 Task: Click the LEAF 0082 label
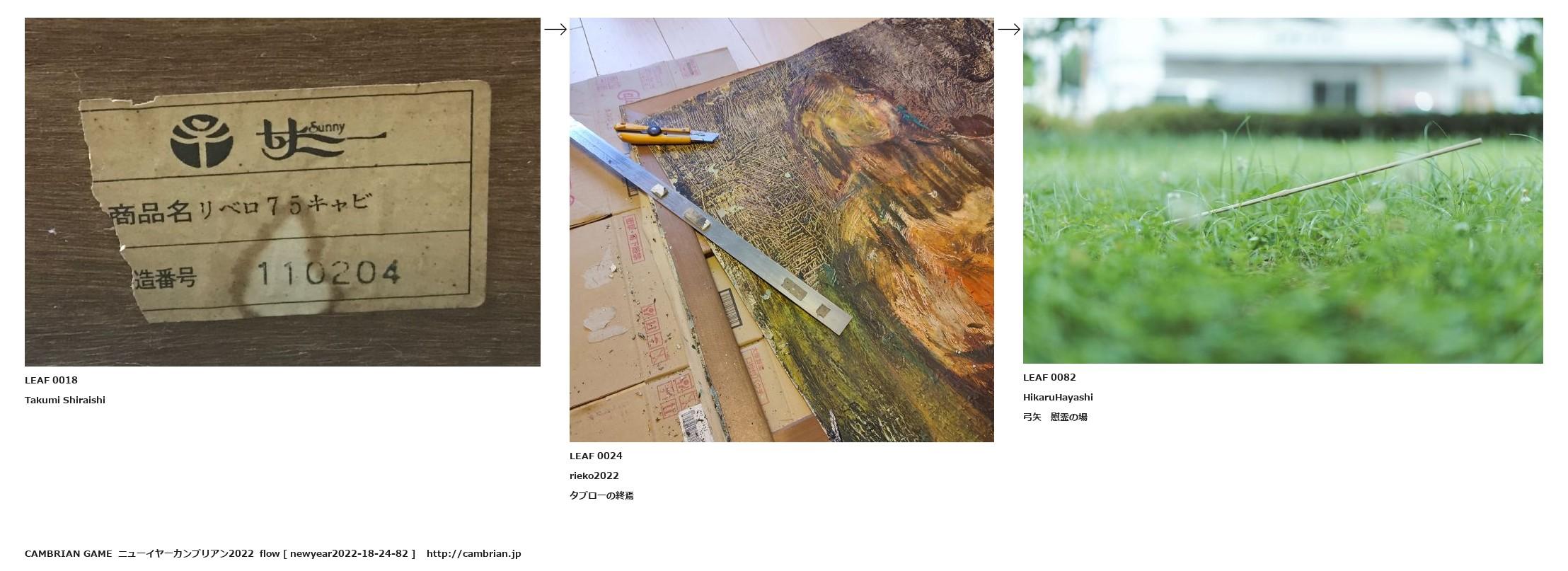point(1049,377)
